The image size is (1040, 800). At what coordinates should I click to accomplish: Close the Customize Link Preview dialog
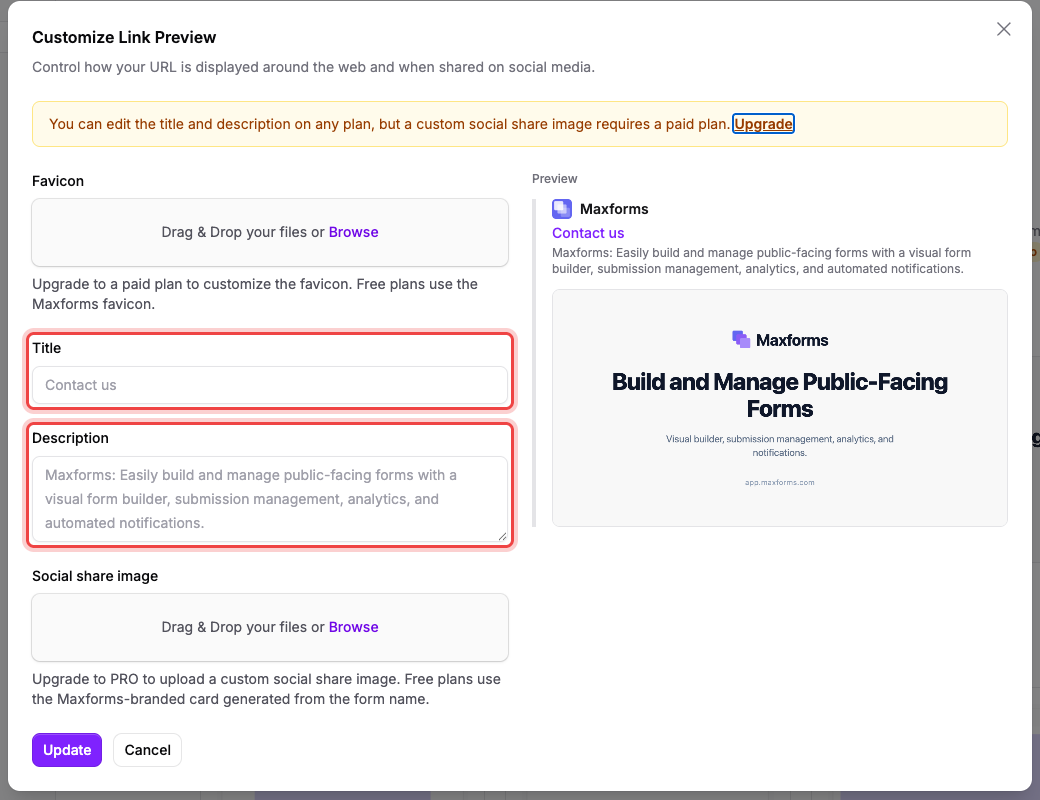click(1004, 29)
